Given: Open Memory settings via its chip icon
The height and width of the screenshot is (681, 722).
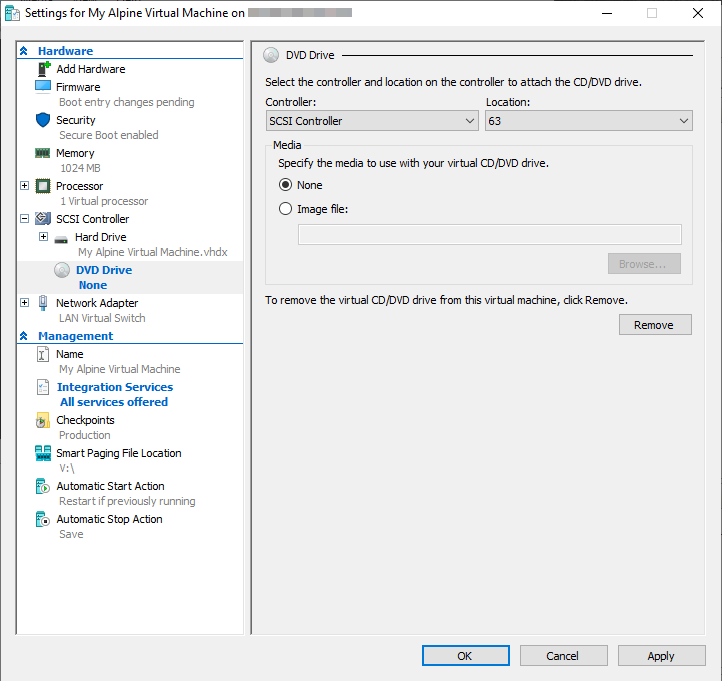Looking at the screenshot, I should point(43,153).
